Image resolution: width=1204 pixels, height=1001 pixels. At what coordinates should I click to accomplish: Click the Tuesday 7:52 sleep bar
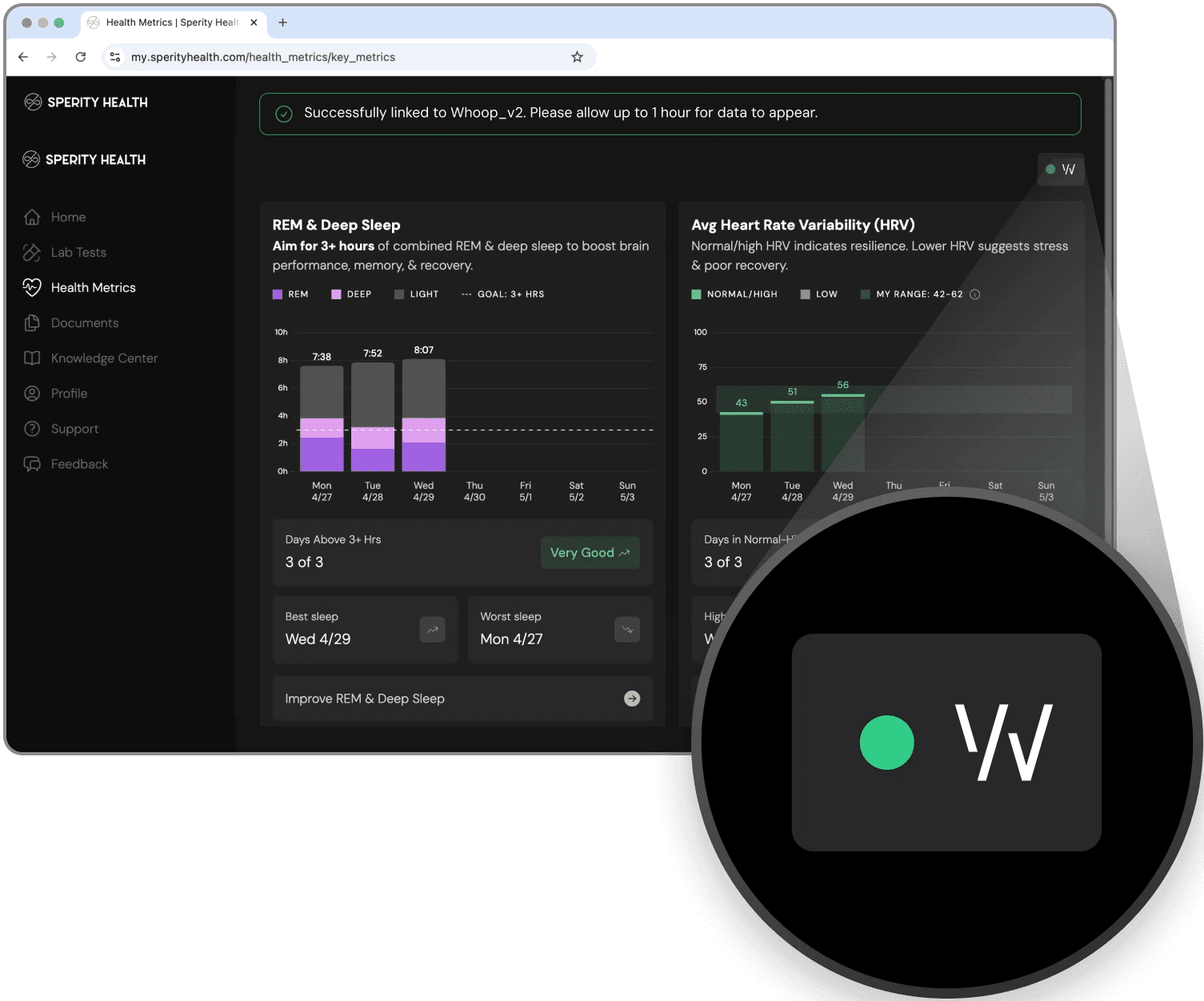point(373,417)
